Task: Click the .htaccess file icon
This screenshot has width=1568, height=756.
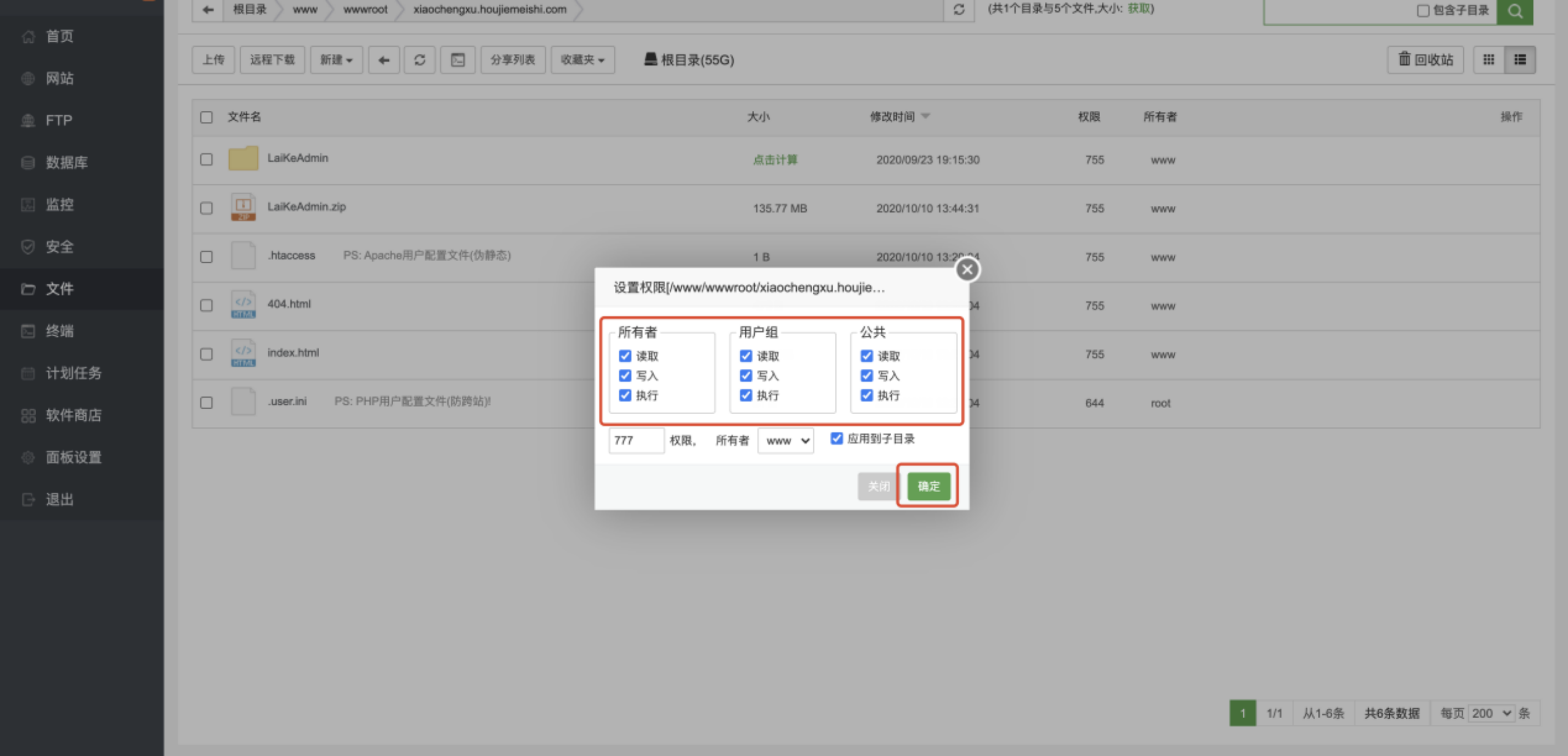Action: (243, 255)
